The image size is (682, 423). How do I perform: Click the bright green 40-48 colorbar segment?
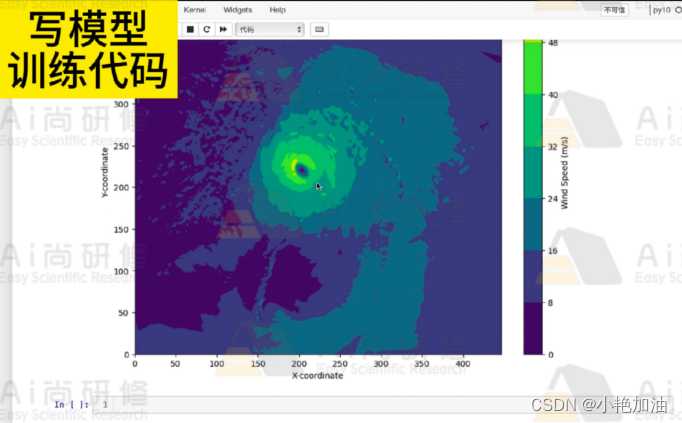[x=533, y=69]
